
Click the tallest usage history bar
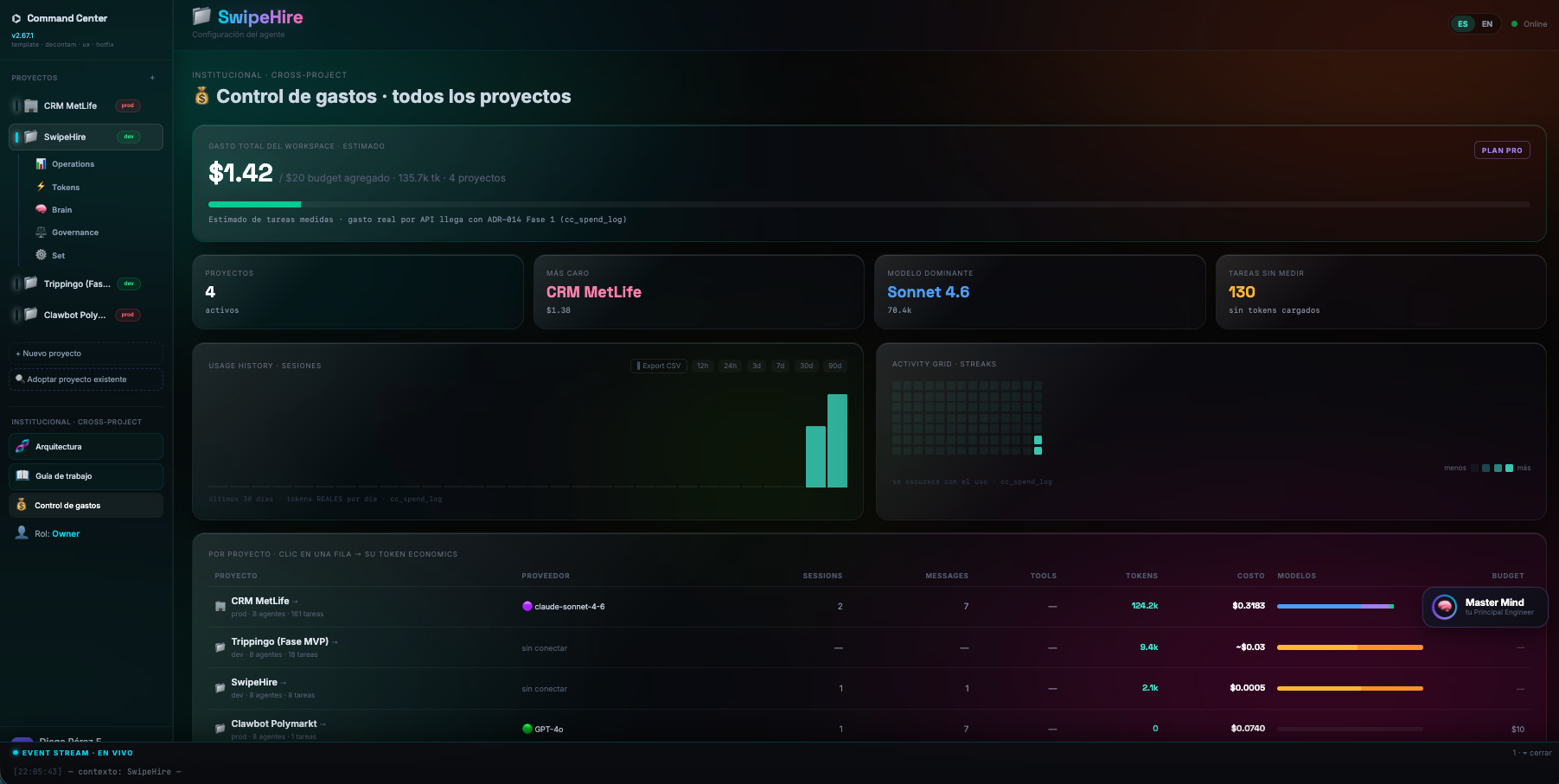pos(837,441)
